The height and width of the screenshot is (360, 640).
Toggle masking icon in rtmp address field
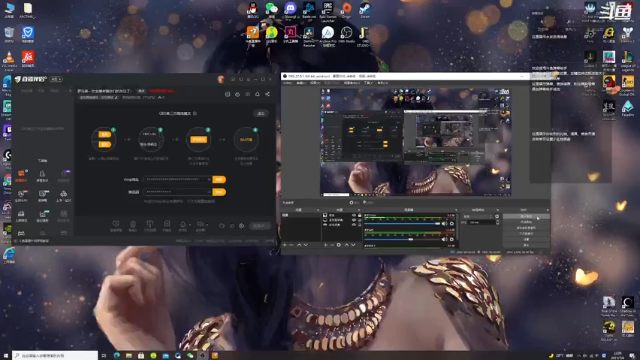(209, 179)
